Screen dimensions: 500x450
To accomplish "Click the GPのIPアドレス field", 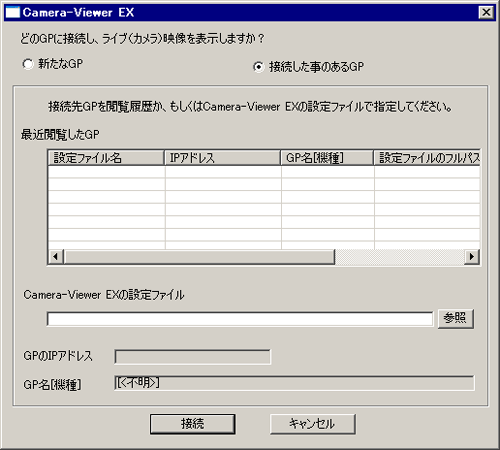I will point(192,357).
